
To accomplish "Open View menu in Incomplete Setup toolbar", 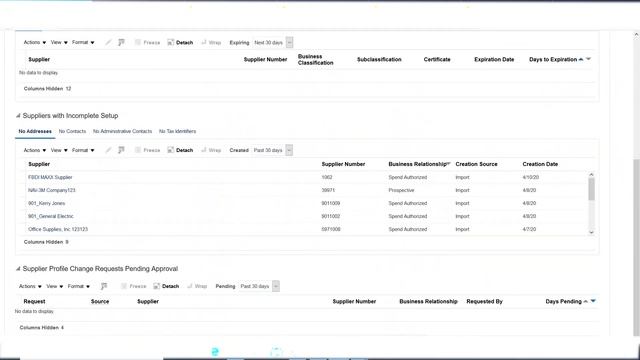I will pyautogui.click(x=59, y=150).
